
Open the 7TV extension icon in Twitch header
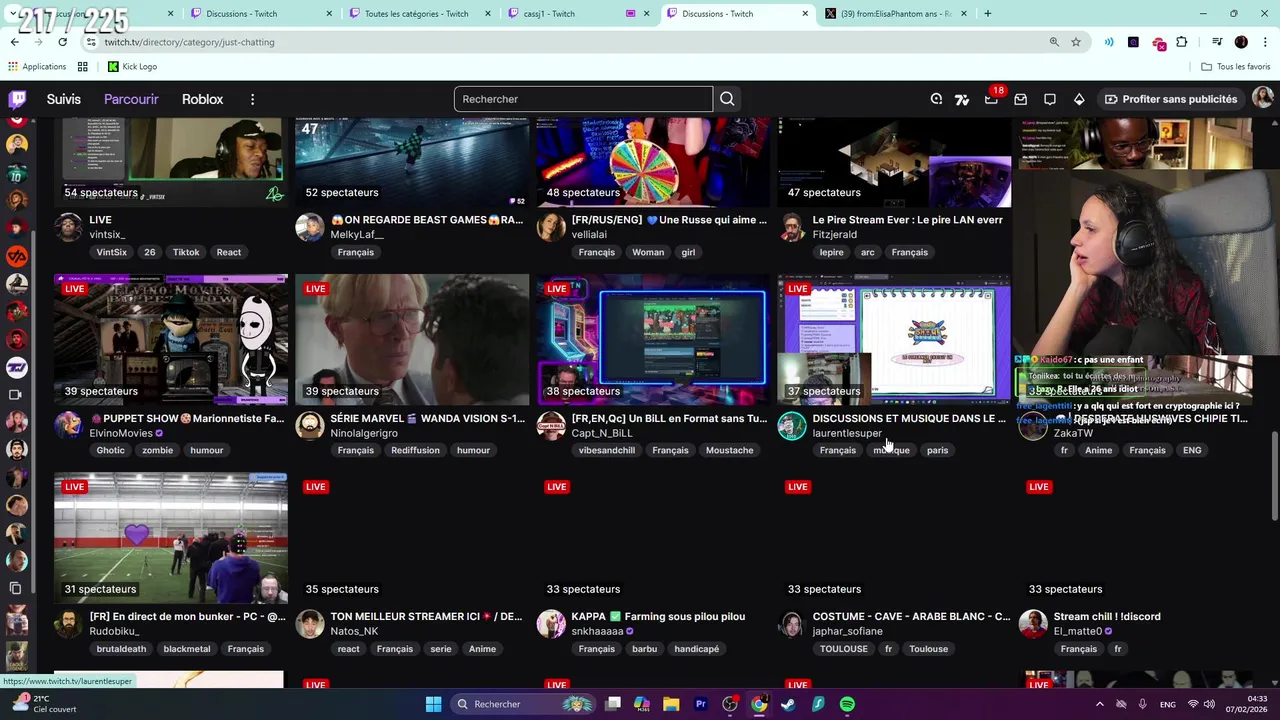962,99
